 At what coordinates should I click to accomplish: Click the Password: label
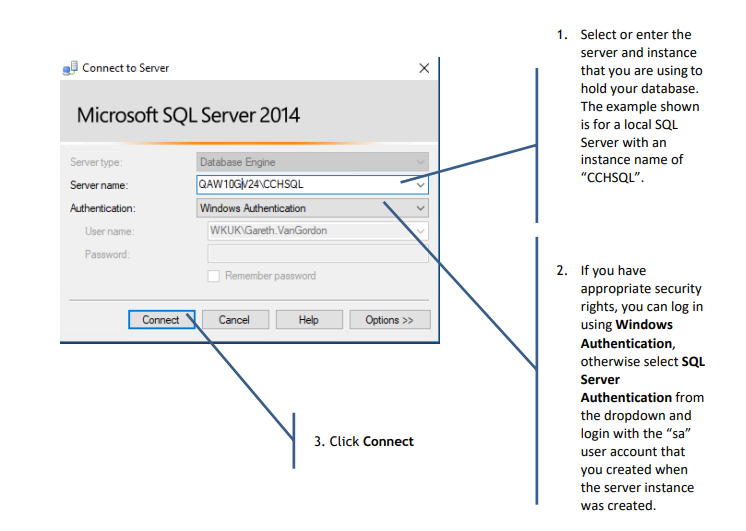(107, 255)
